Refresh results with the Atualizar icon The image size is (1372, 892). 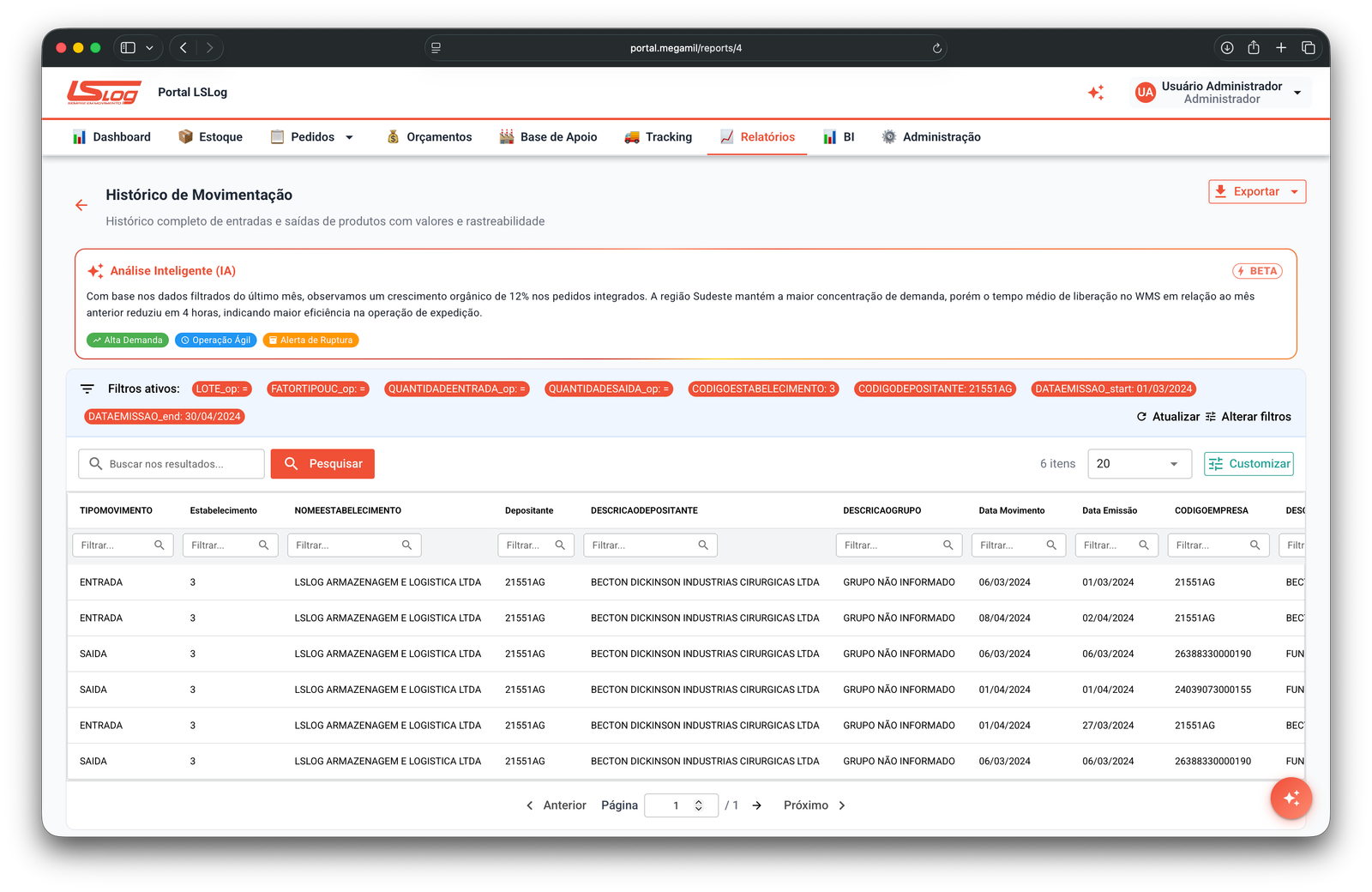coord(1141,417)
